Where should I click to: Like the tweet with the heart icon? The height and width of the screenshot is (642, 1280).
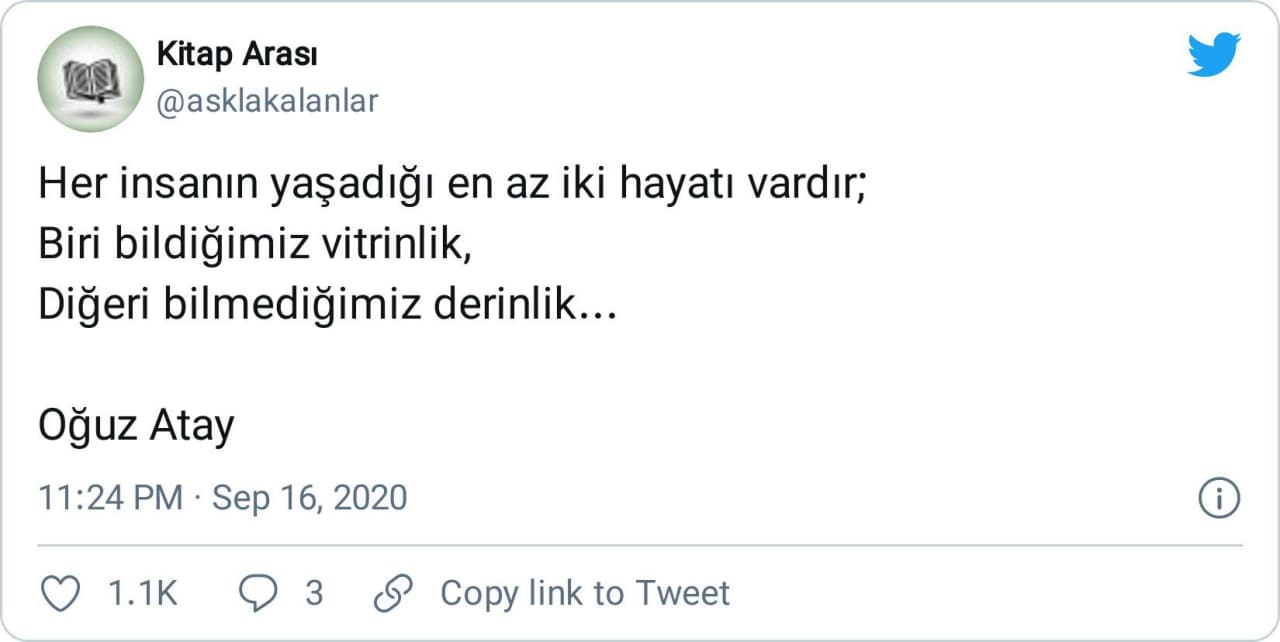60,593
